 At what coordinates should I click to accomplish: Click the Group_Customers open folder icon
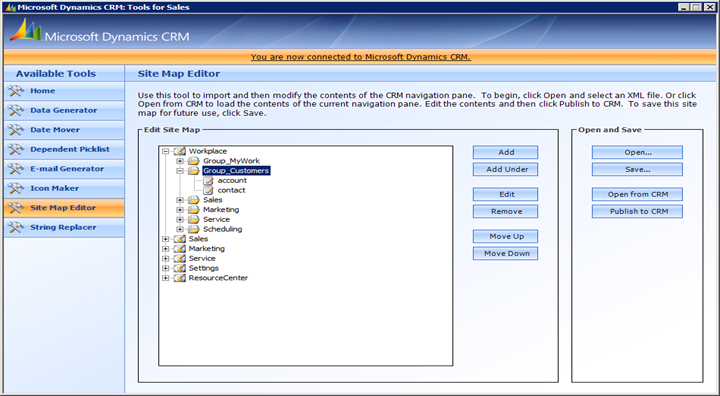(194, 170)
